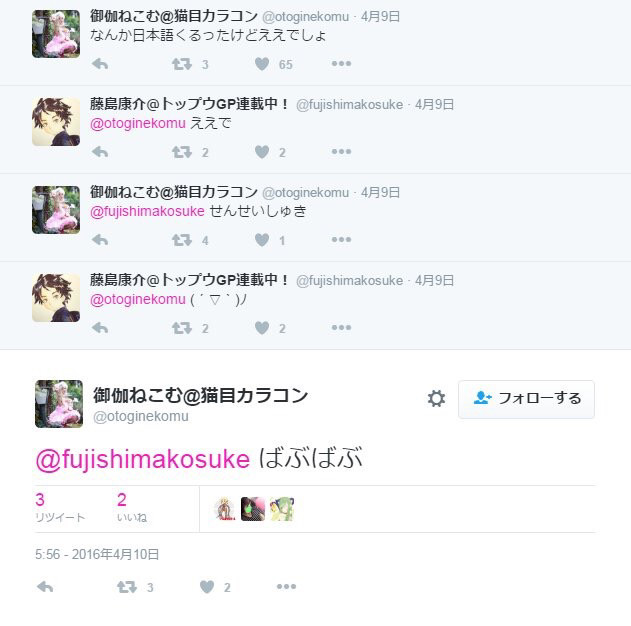Reply to the ばぶばぶ main tweet
The height and width of the screenshot is (626, 631).
(x=45, y=587)
